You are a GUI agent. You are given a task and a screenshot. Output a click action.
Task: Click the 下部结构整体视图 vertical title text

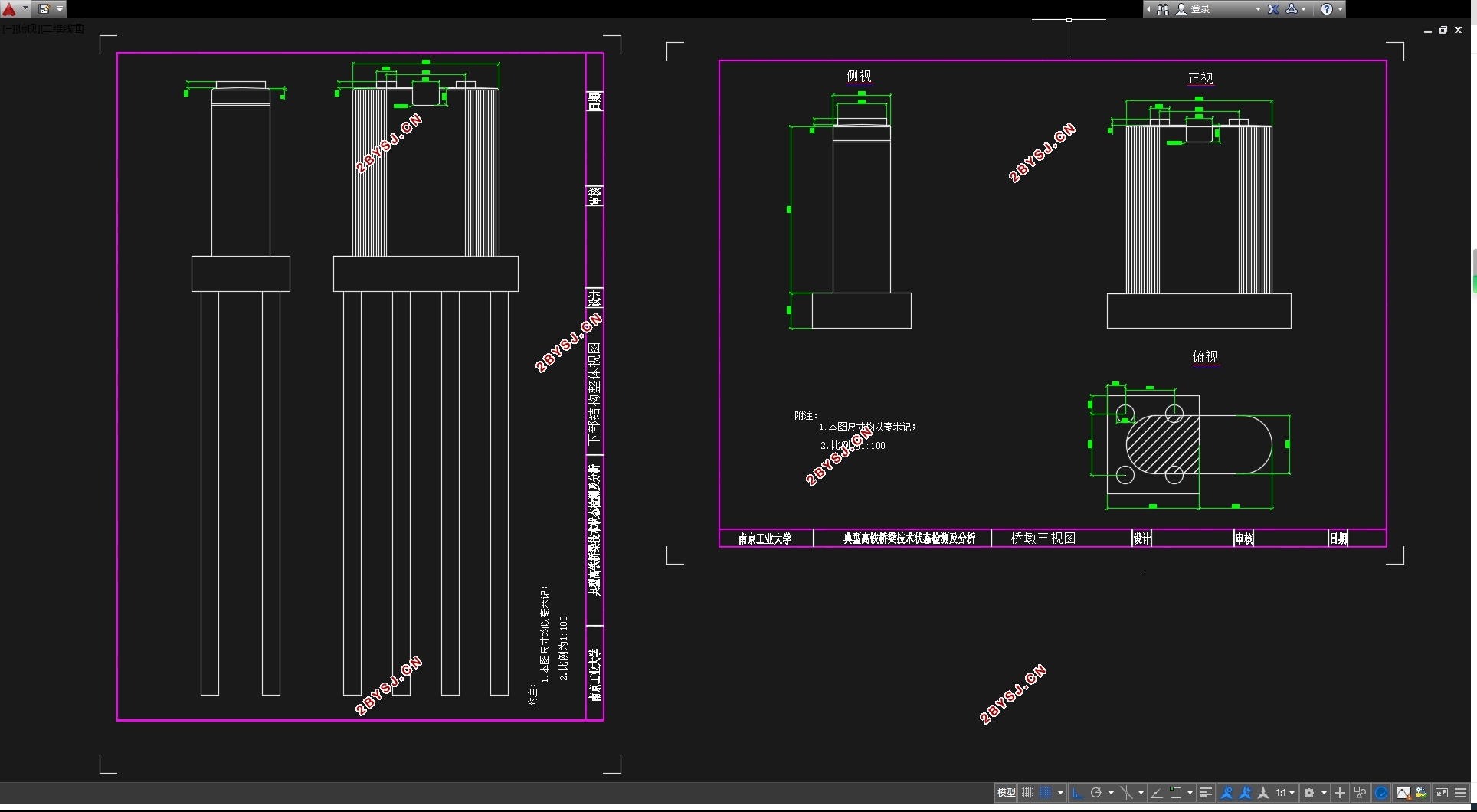[594, 394]
